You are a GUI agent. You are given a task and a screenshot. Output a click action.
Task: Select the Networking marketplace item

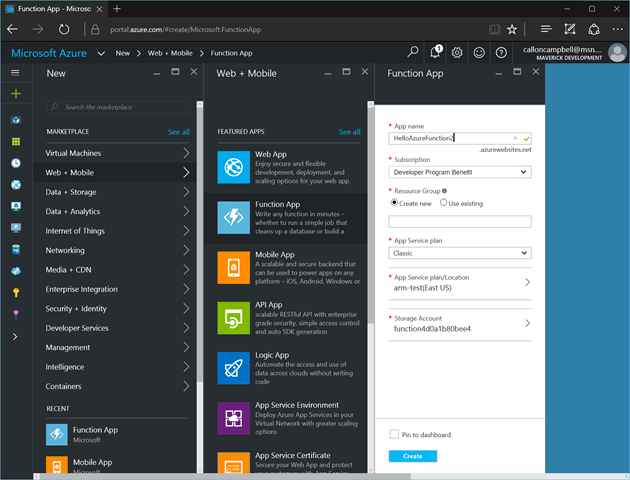tap(115, 250)
